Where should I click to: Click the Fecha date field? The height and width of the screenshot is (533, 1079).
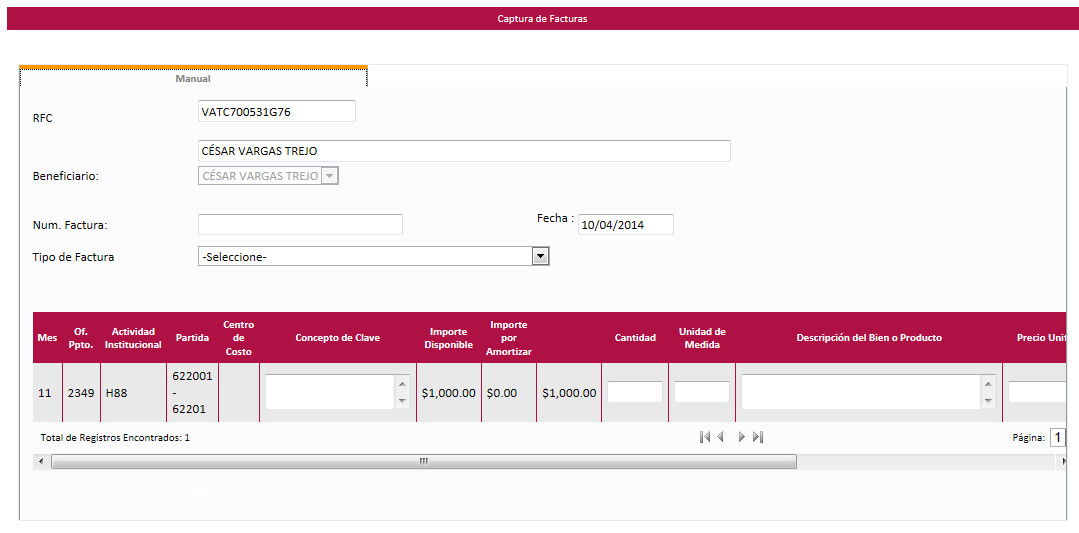point(626,224)
